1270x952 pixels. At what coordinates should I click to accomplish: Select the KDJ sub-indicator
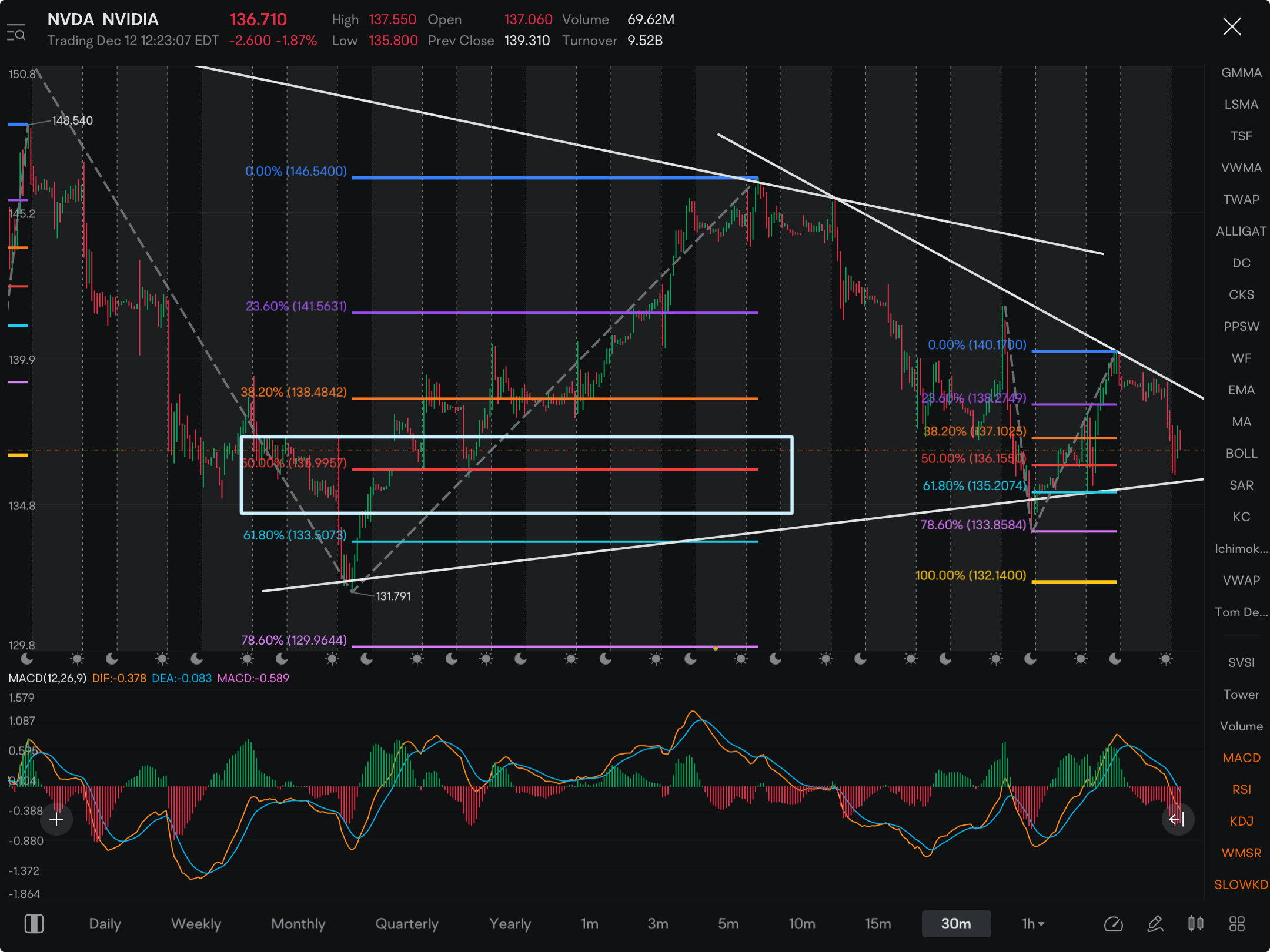coord(1241,822)
